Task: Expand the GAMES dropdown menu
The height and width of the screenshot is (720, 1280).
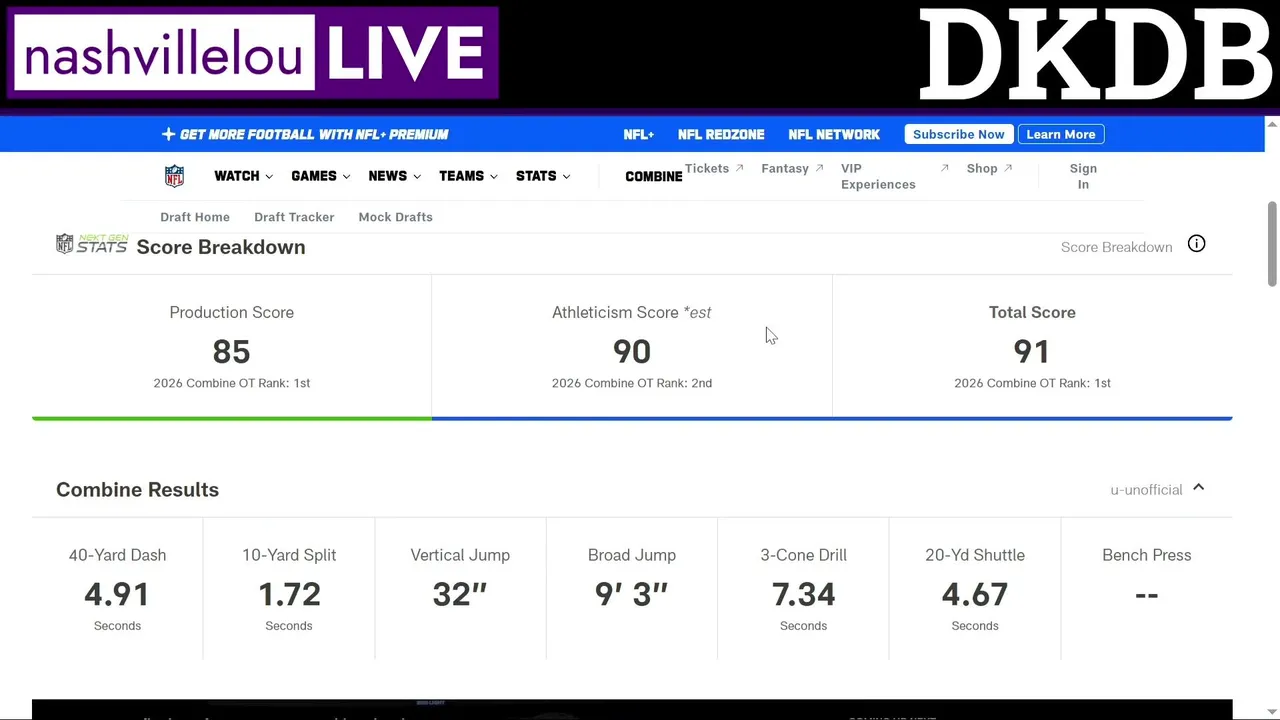Action: (x=320, y=176)
